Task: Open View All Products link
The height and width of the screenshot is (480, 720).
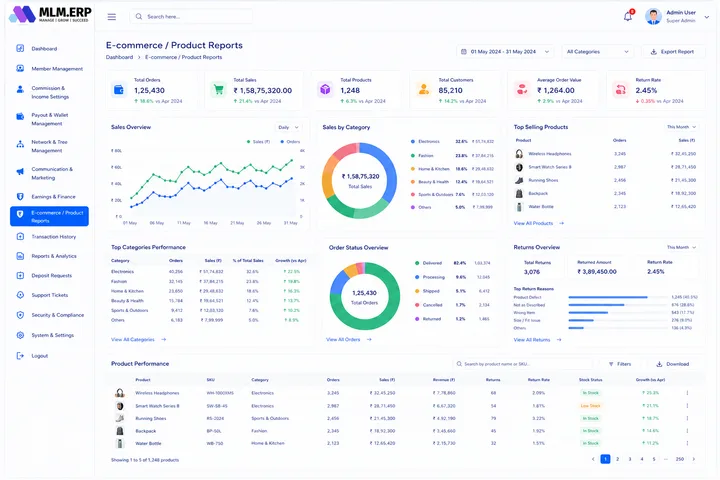Action: click(x=539, y=223)
